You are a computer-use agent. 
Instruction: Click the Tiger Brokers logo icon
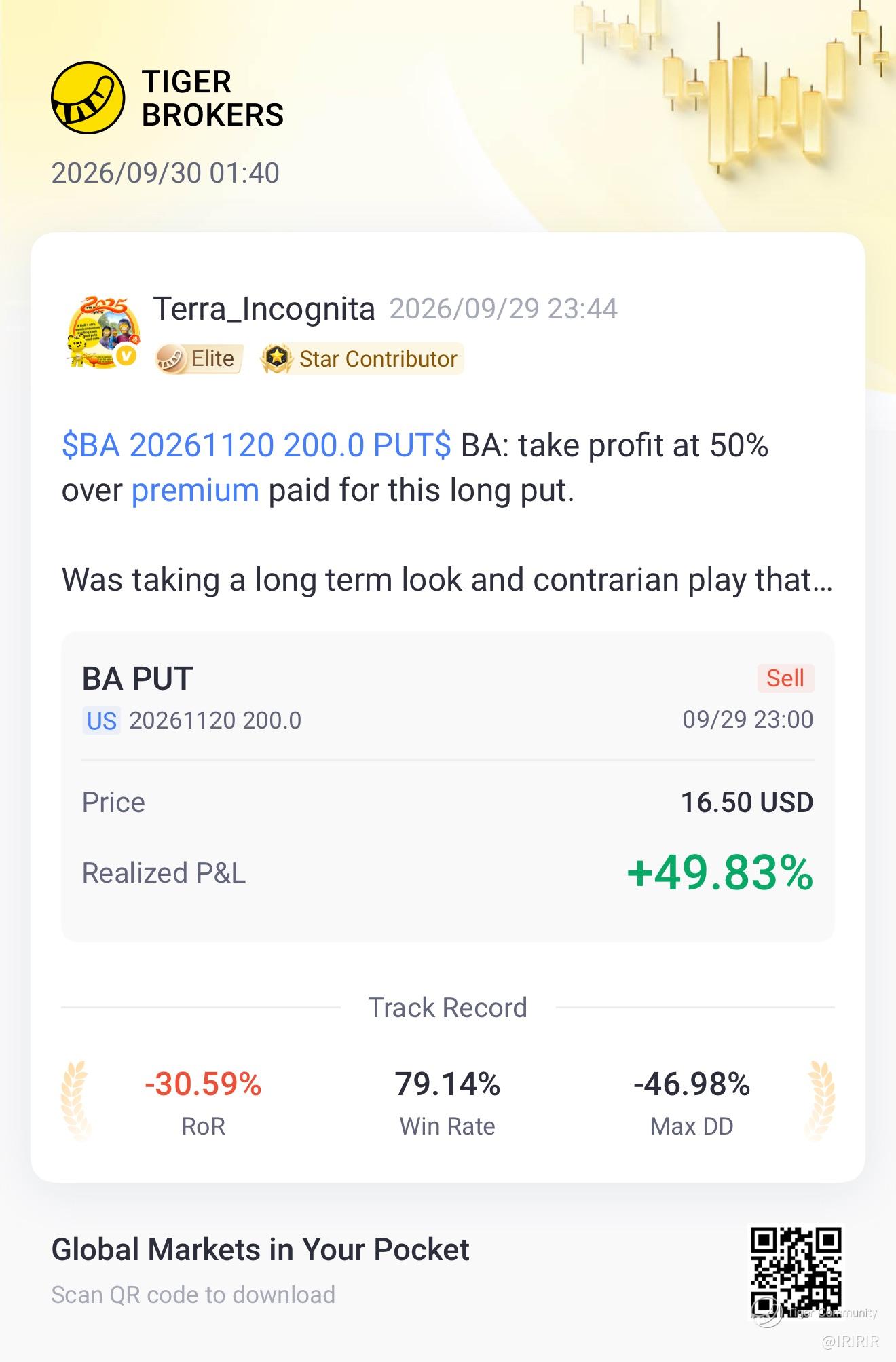pyautogui.click(x=88, y=98)
